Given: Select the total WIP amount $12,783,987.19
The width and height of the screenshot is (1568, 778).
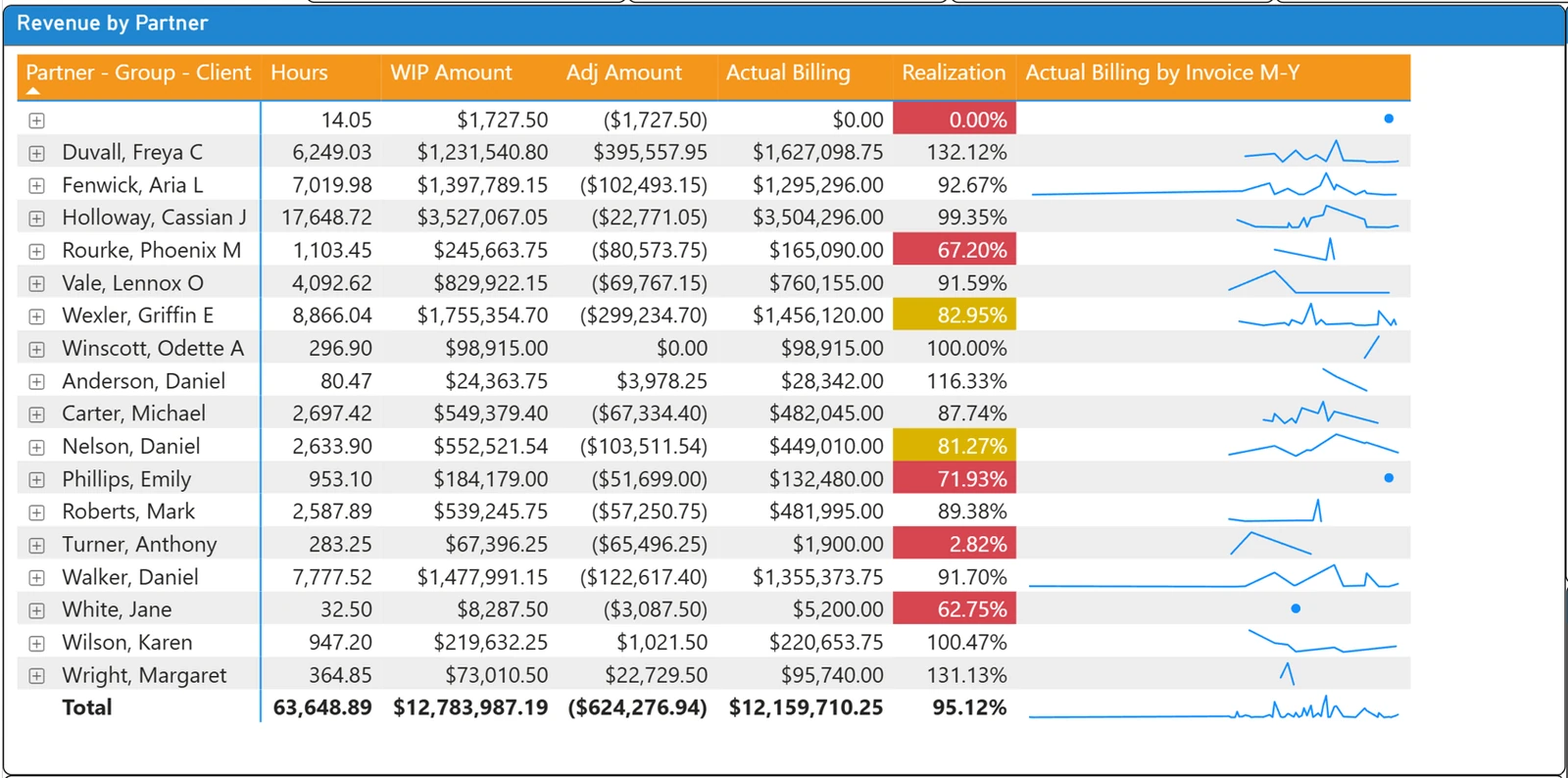Looking at the screenshot, I should [470, 707].
